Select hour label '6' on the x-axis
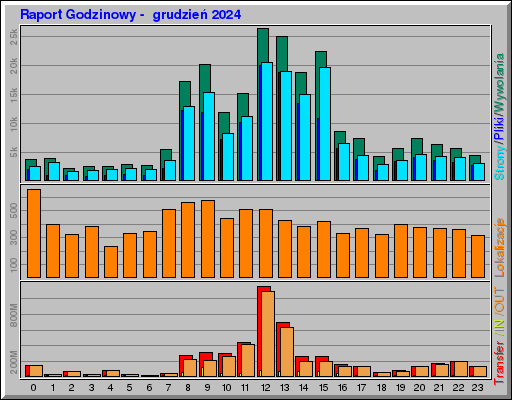The height and width of the screenshot is (400, 512). 149,388
